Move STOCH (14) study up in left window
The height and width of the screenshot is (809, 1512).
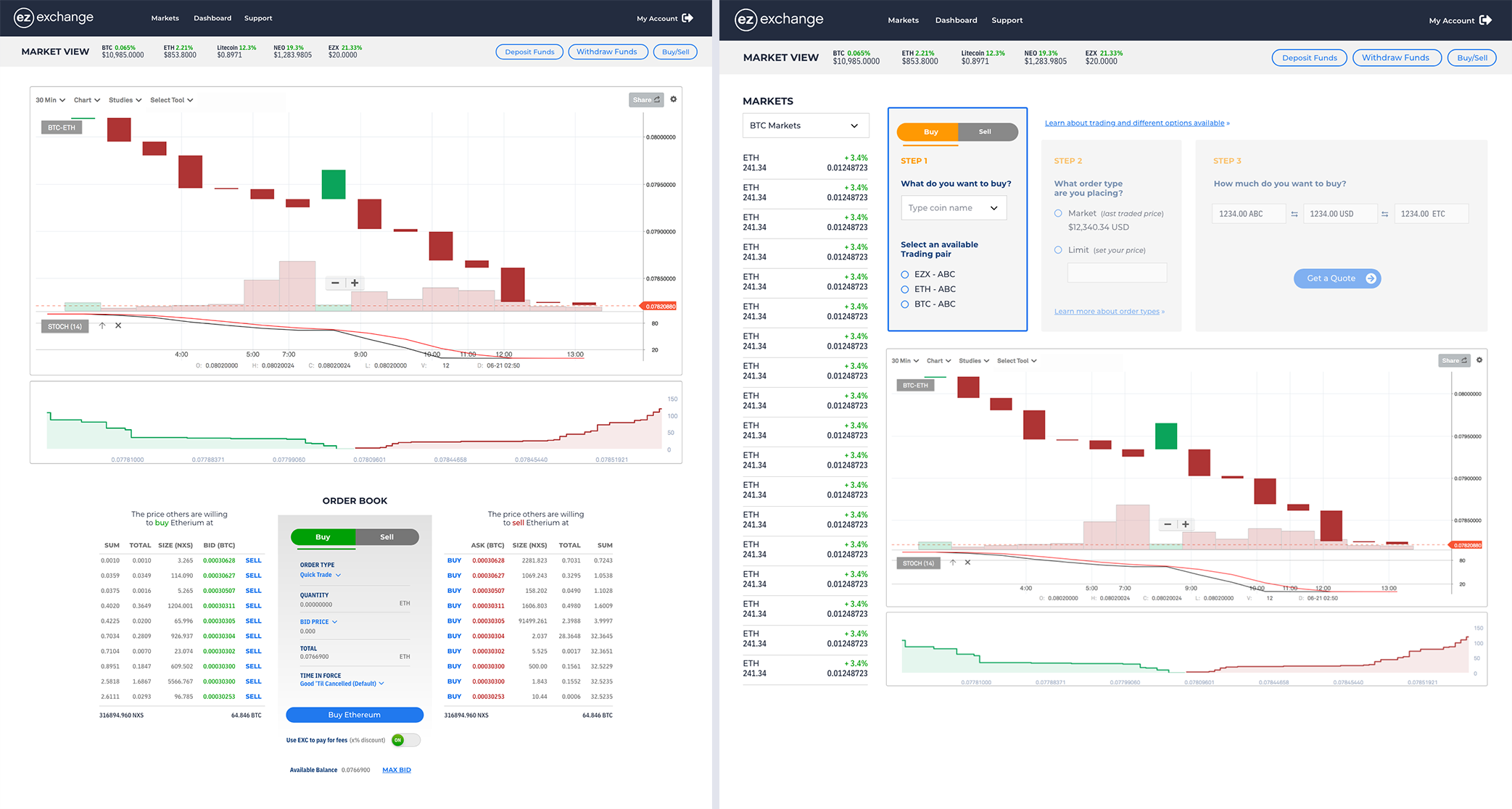(102, 326)
